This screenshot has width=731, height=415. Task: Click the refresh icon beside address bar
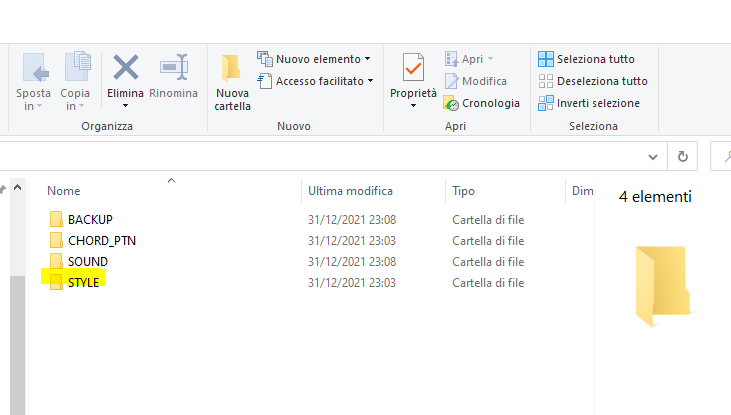(683, 156)
